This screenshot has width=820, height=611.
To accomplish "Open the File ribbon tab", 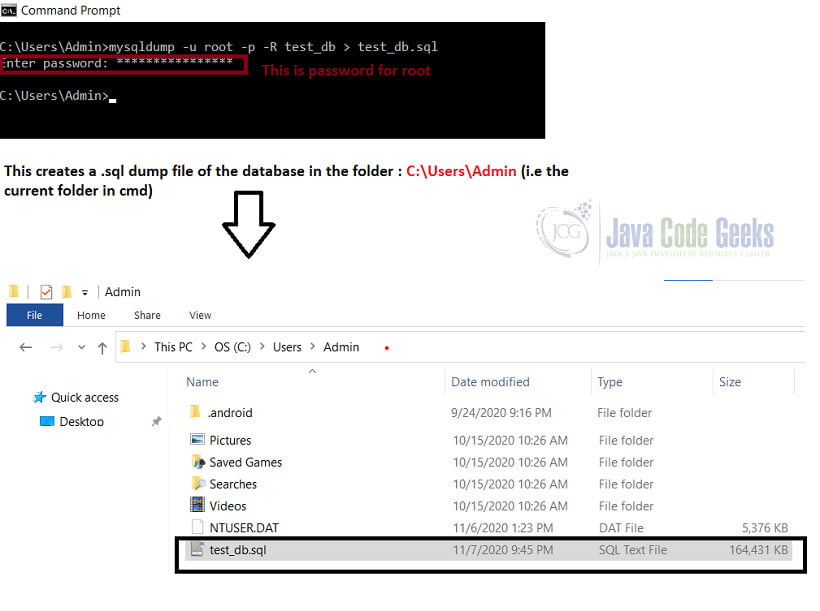I will pyautogui.click(x=35, y=315).
